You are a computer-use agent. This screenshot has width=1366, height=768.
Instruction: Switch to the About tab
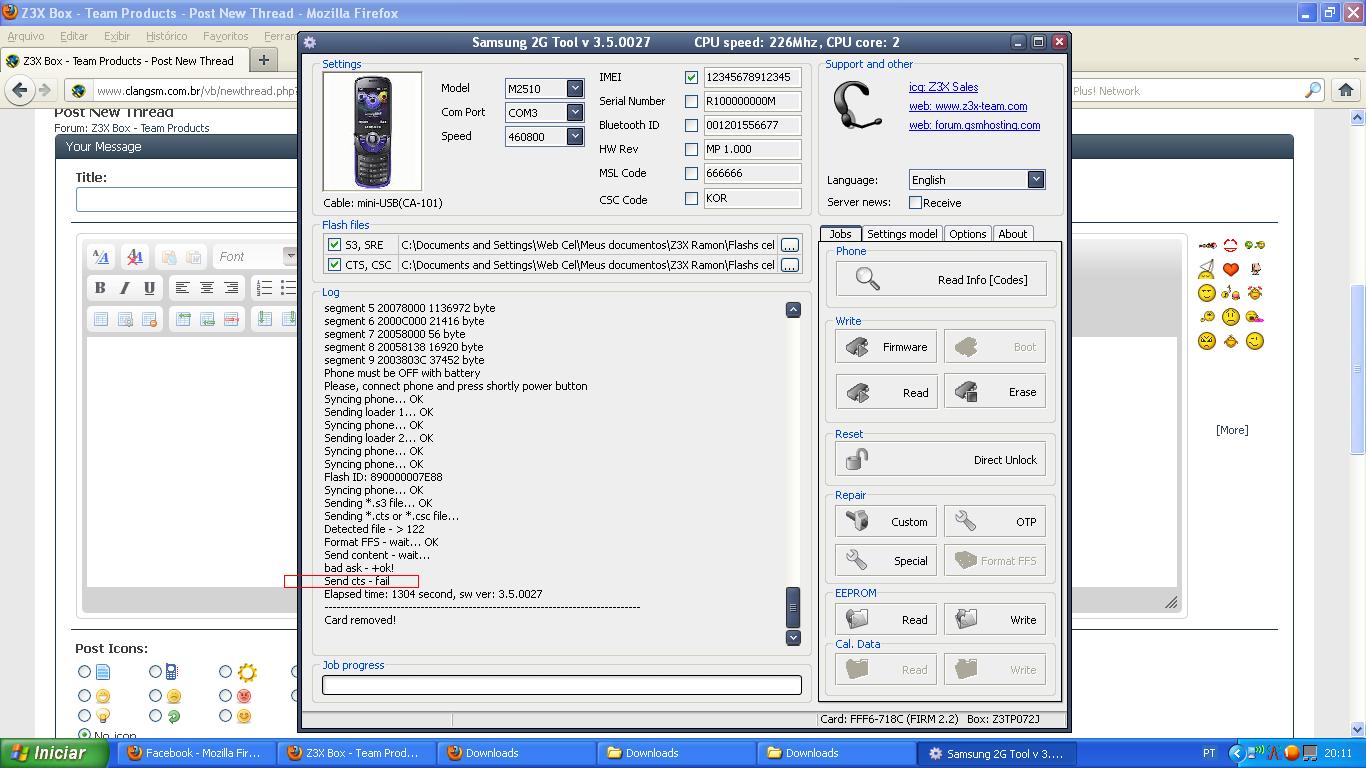[1013, 234]
